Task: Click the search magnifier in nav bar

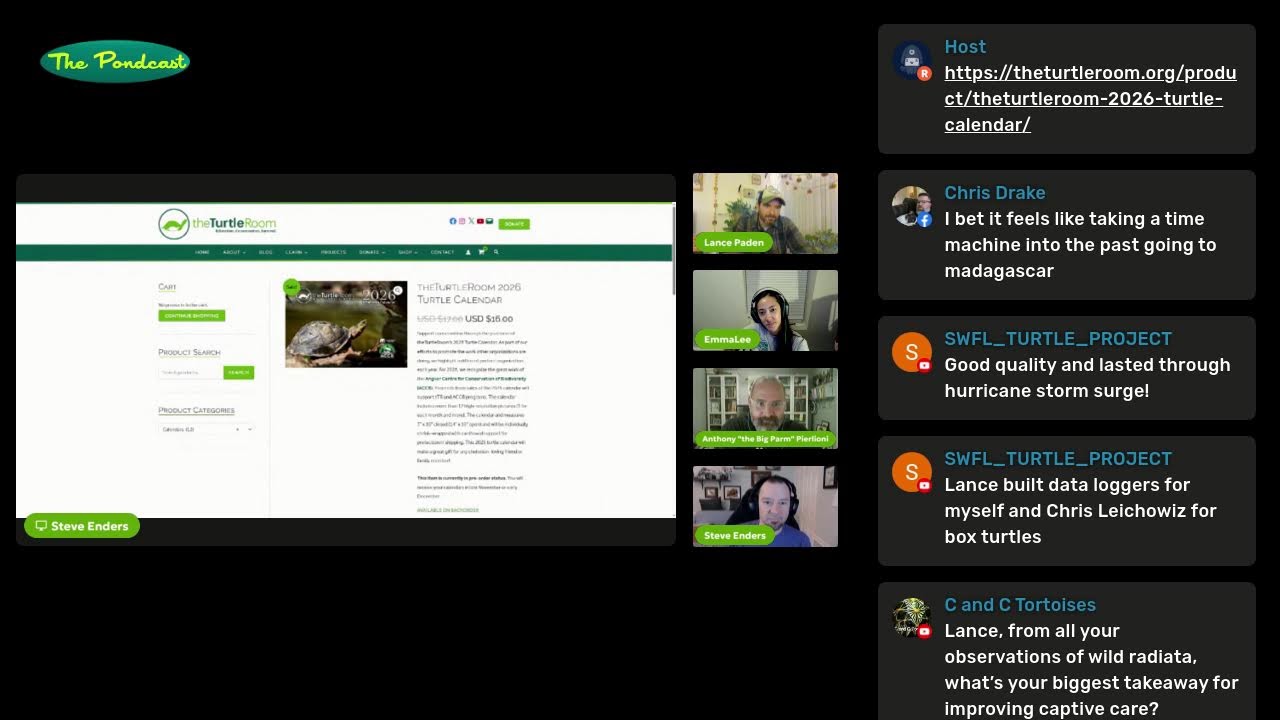Action: (x=496, y=252)
